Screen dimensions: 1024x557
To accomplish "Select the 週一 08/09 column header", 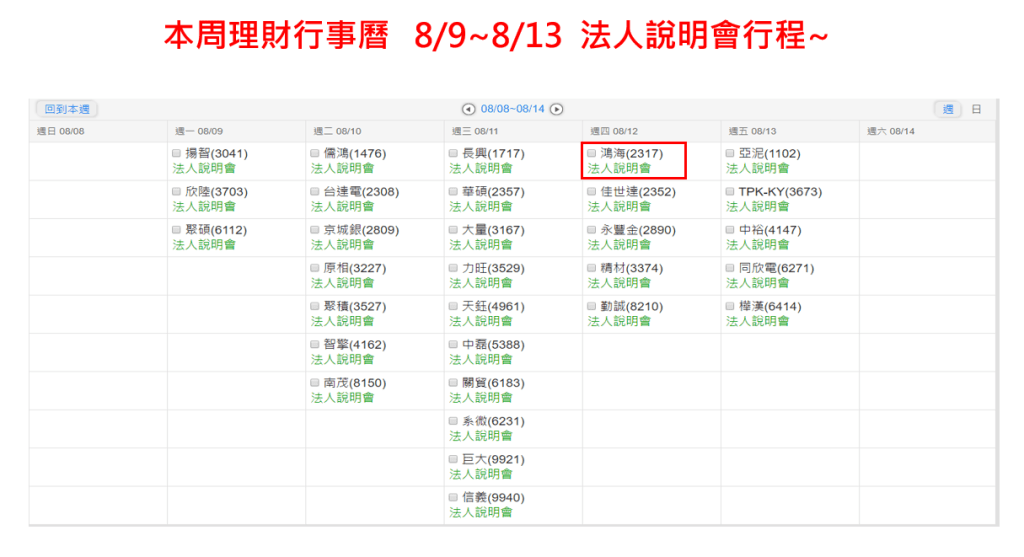I will [x=199, y=131].
